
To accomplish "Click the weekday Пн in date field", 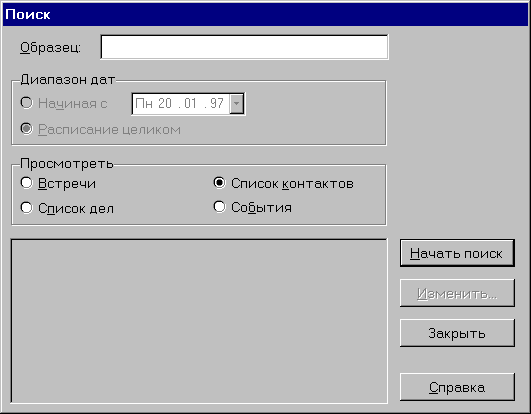I will (x=144, y=104).
